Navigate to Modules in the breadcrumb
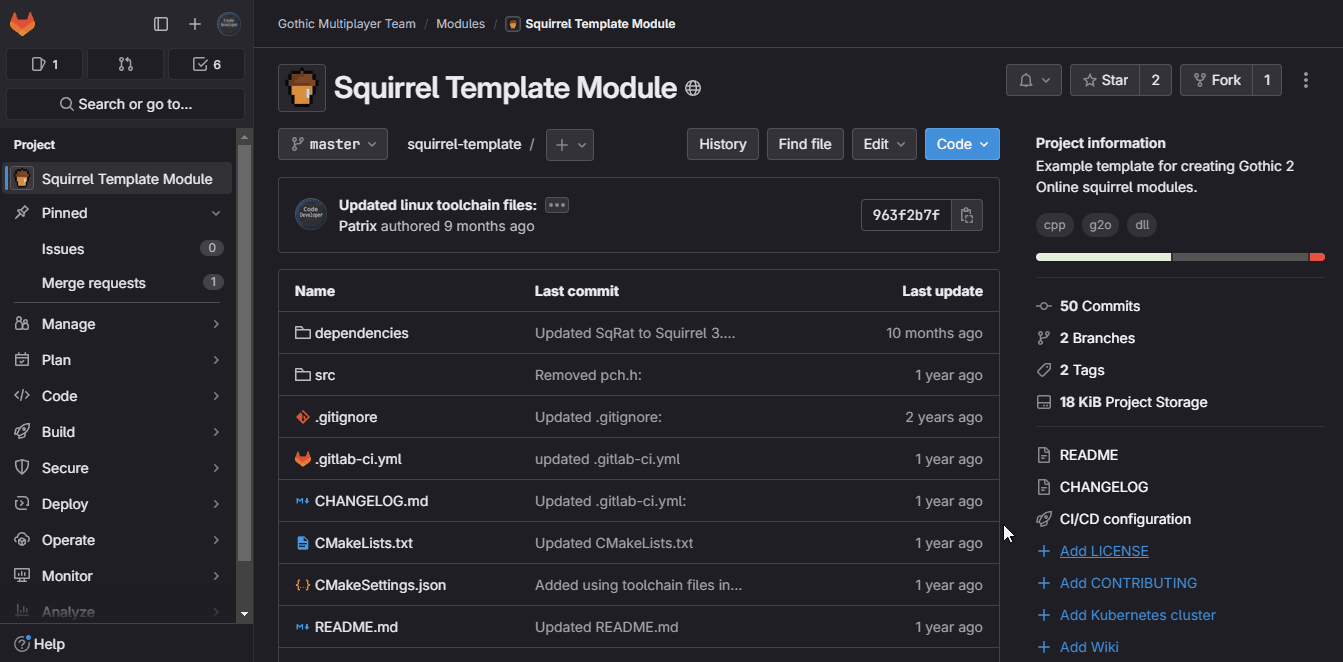The image size is (1343, 662). tap(460, 23)
